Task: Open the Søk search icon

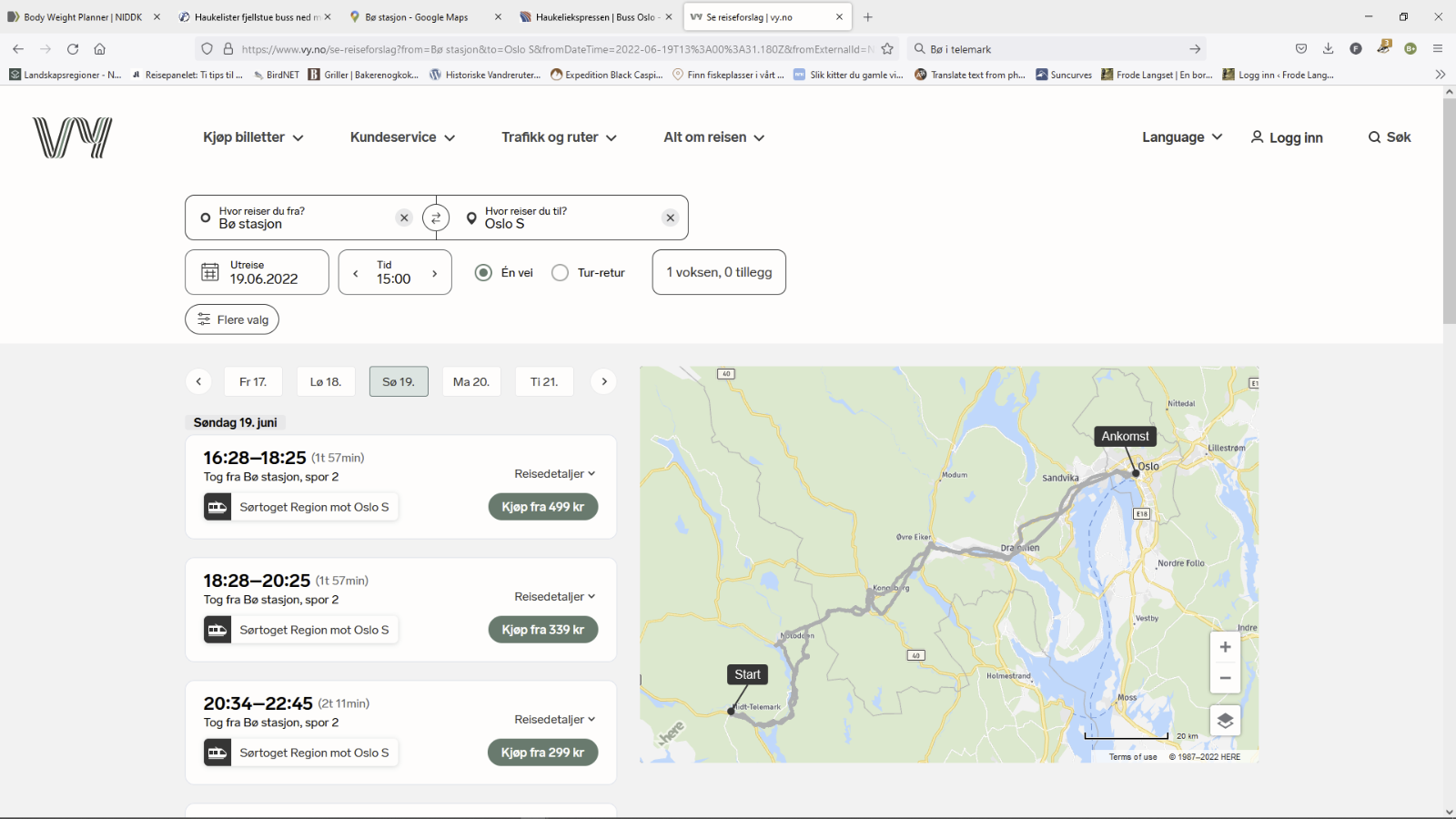Action: point(1389,137)
